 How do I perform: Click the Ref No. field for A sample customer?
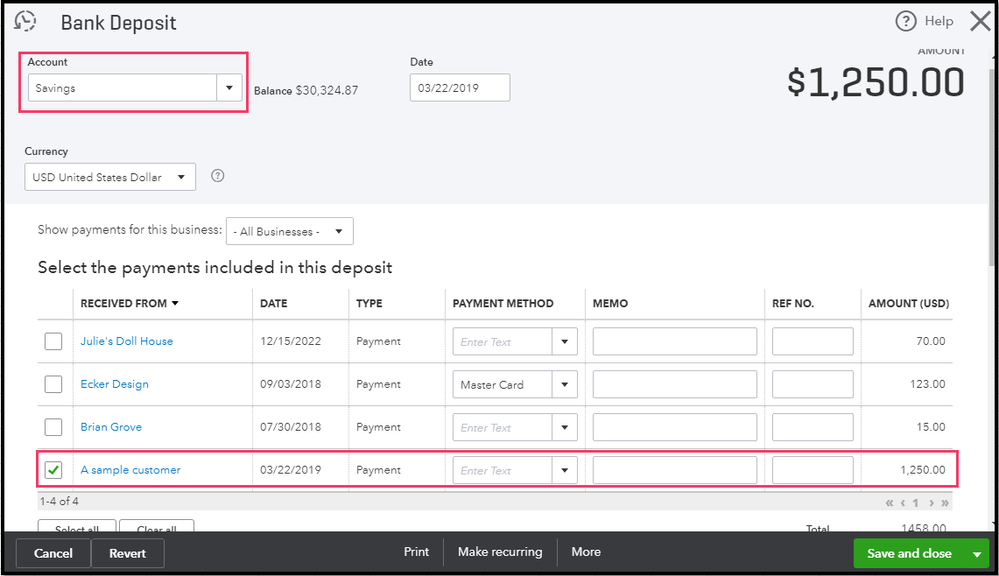[x=813, y=470]
